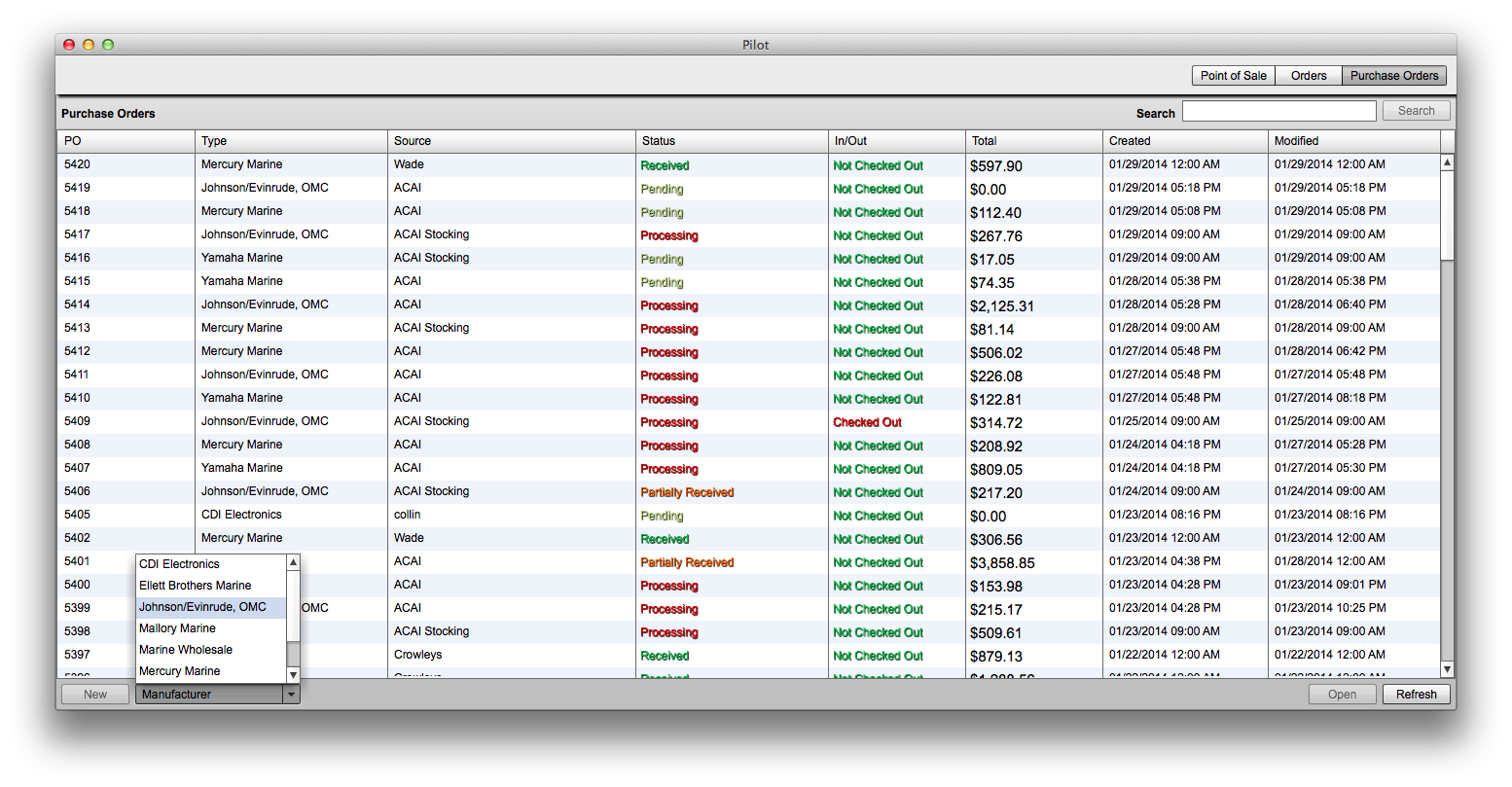Screen dimensions: 1512x787
Task: Select PO 5420 row
Action: point(748,165)
